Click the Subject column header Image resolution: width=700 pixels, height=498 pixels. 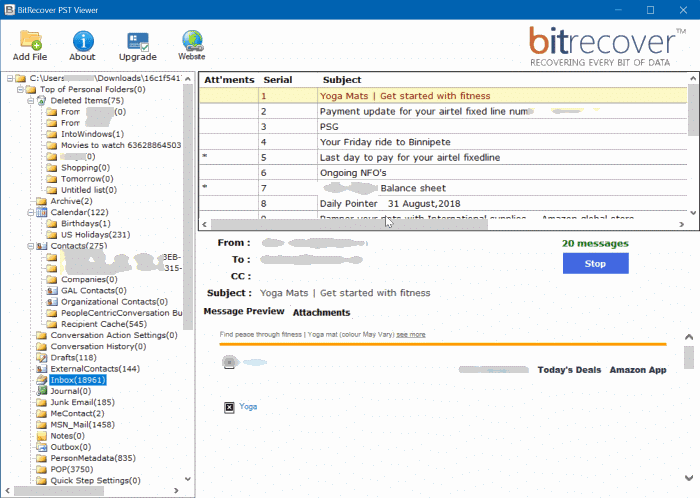pyautogui.click(x=341, y=79)
